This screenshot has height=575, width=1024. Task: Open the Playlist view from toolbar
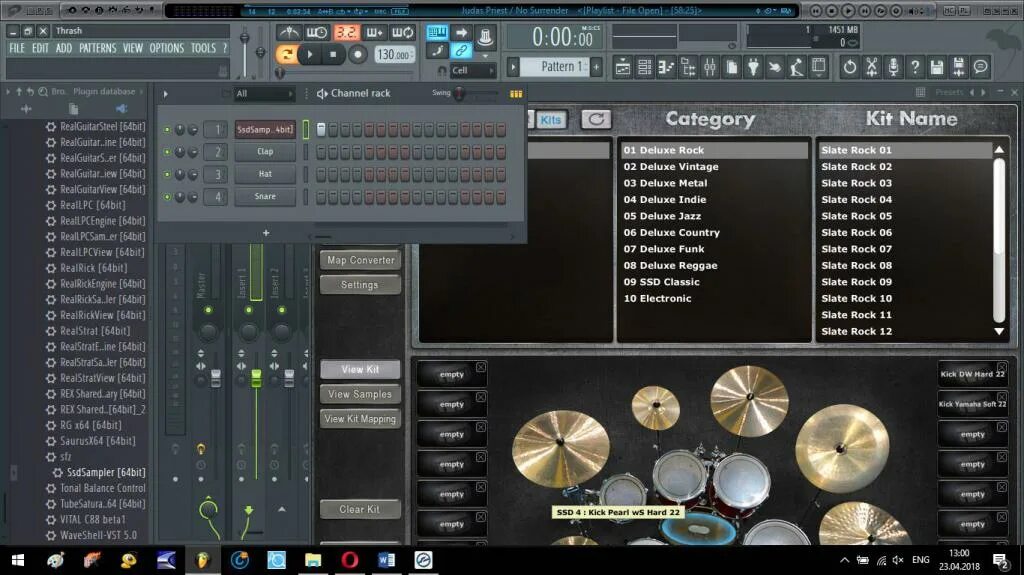pyautogui.click(x=622, y=67)
